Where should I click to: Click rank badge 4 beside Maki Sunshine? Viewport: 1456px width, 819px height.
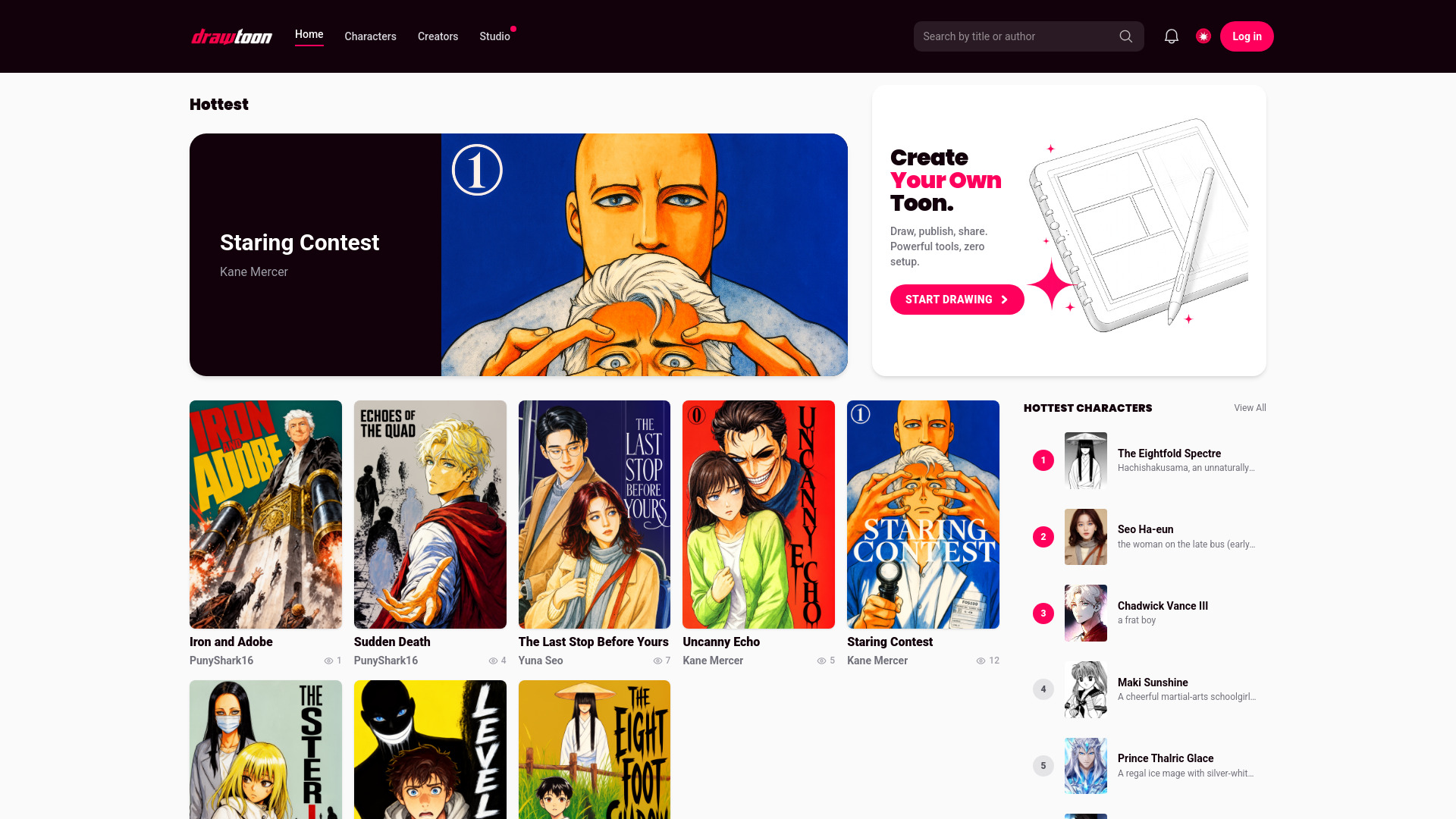tap(1043, 689)
